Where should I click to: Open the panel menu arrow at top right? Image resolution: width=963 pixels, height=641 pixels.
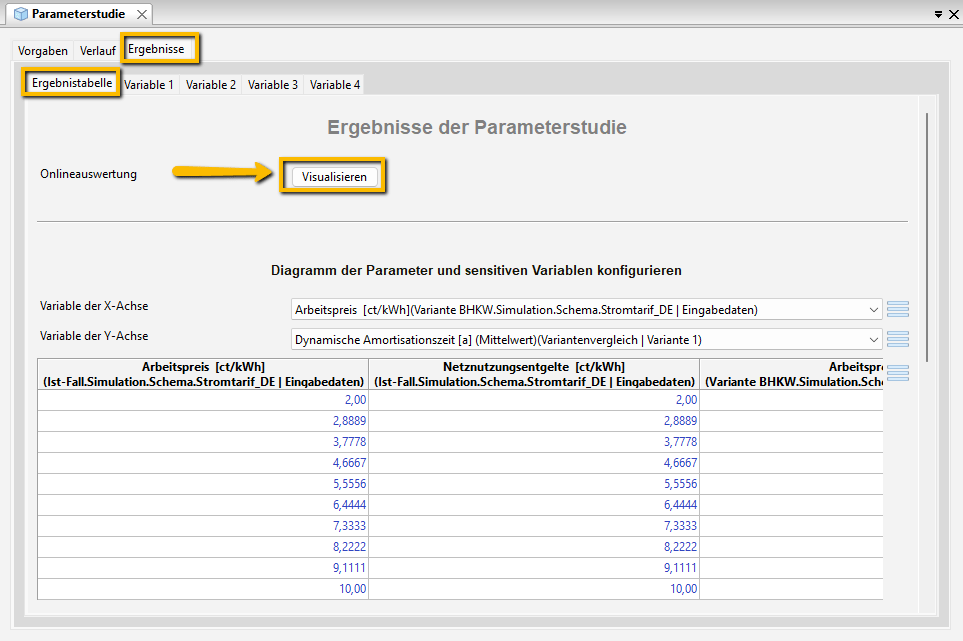tap(938, 15)
